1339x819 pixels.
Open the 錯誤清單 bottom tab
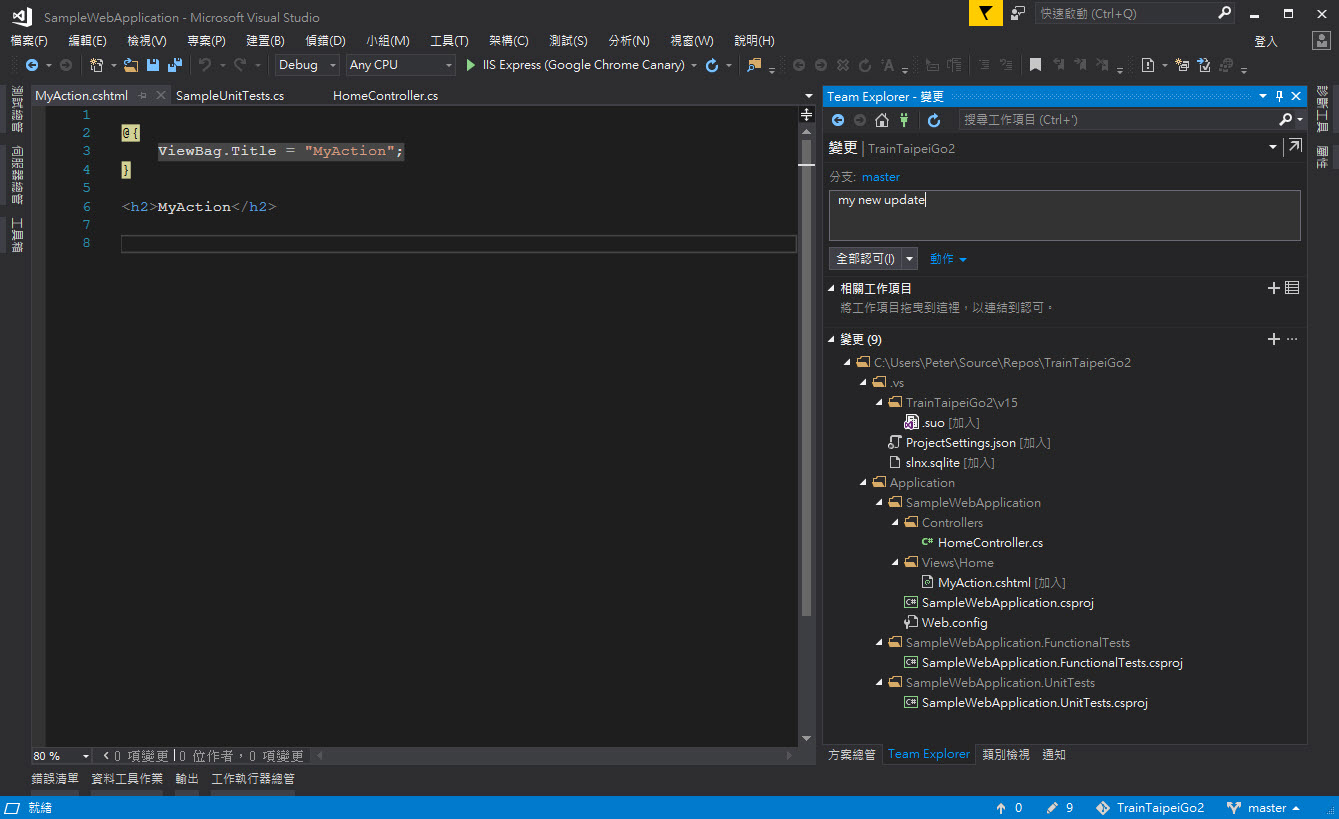[55, 779]
